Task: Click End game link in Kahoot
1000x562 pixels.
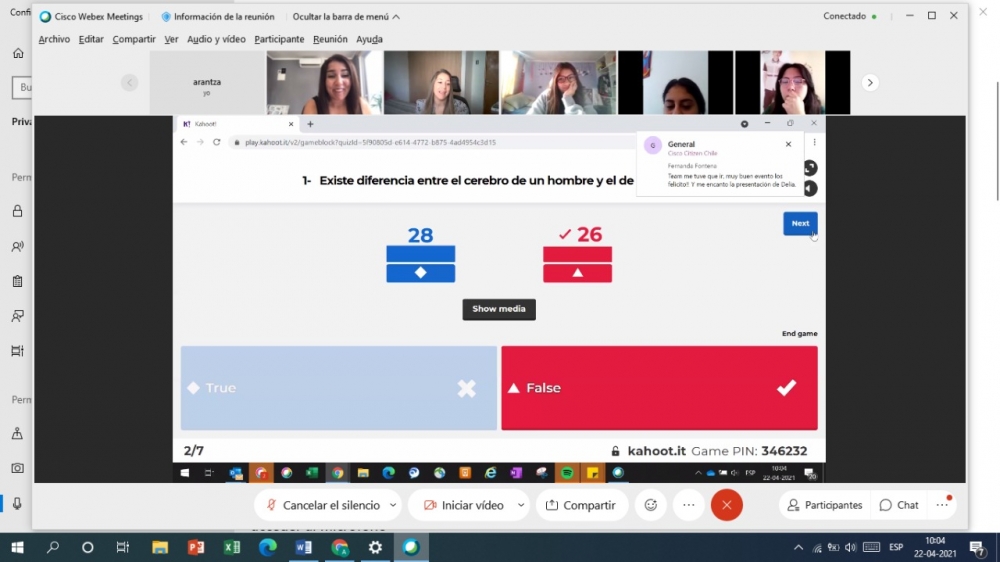Action: (799, 334)
